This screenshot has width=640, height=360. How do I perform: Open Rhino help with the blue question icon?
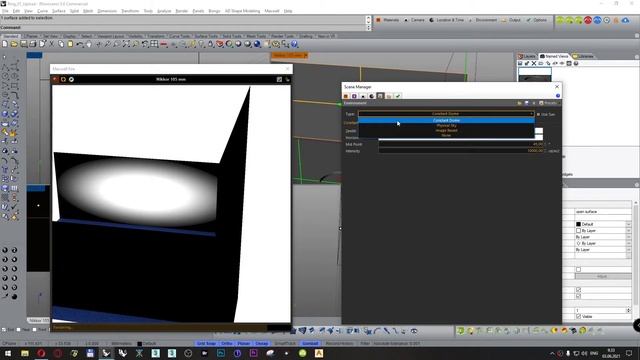click(294, 44)
